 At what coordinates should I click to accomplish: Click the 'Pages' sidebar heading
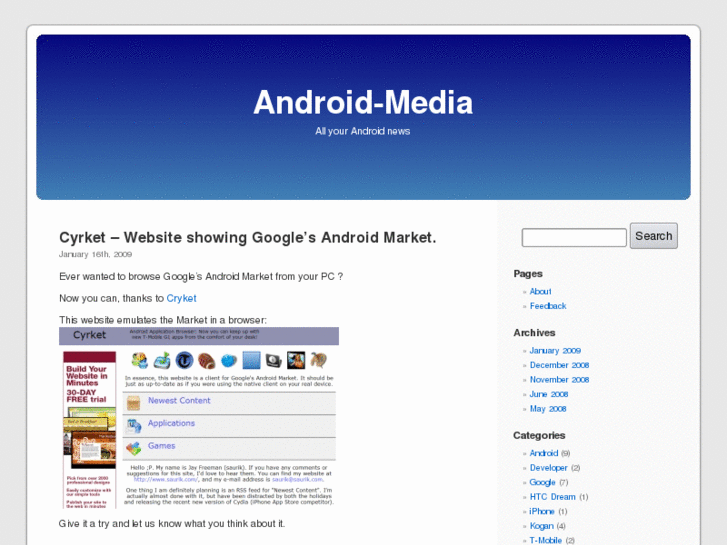528,274
